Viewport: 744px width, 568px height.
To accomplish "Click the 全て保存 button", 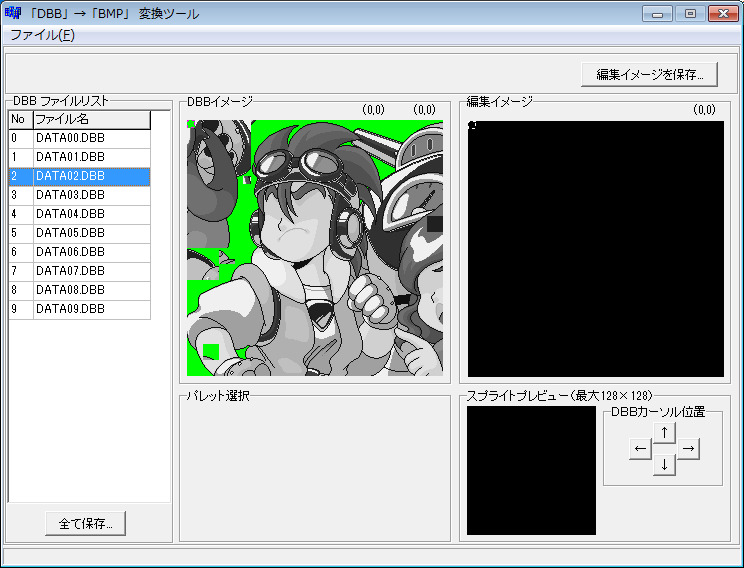I will [x=85, y=523].
